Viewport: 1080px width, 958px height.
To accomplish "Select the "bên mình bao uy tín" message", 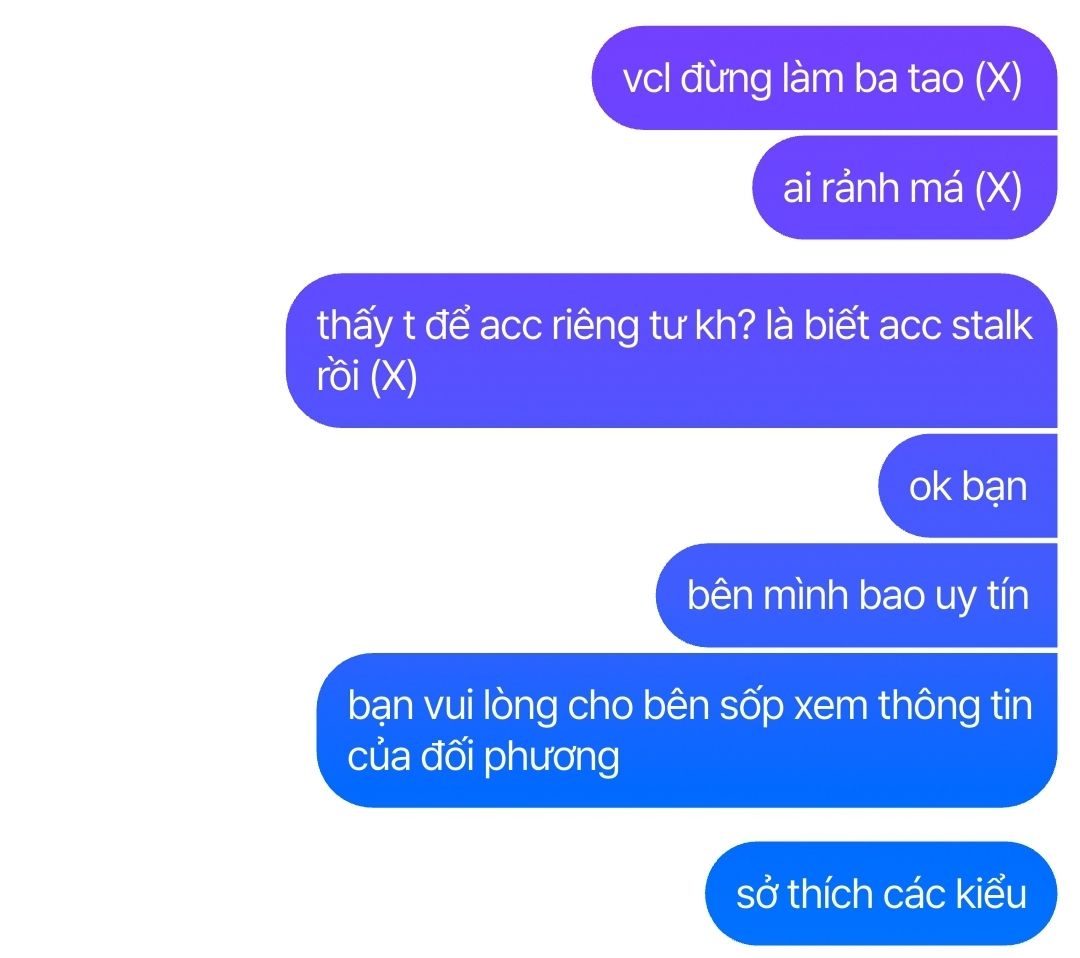I will coord(857,595).
